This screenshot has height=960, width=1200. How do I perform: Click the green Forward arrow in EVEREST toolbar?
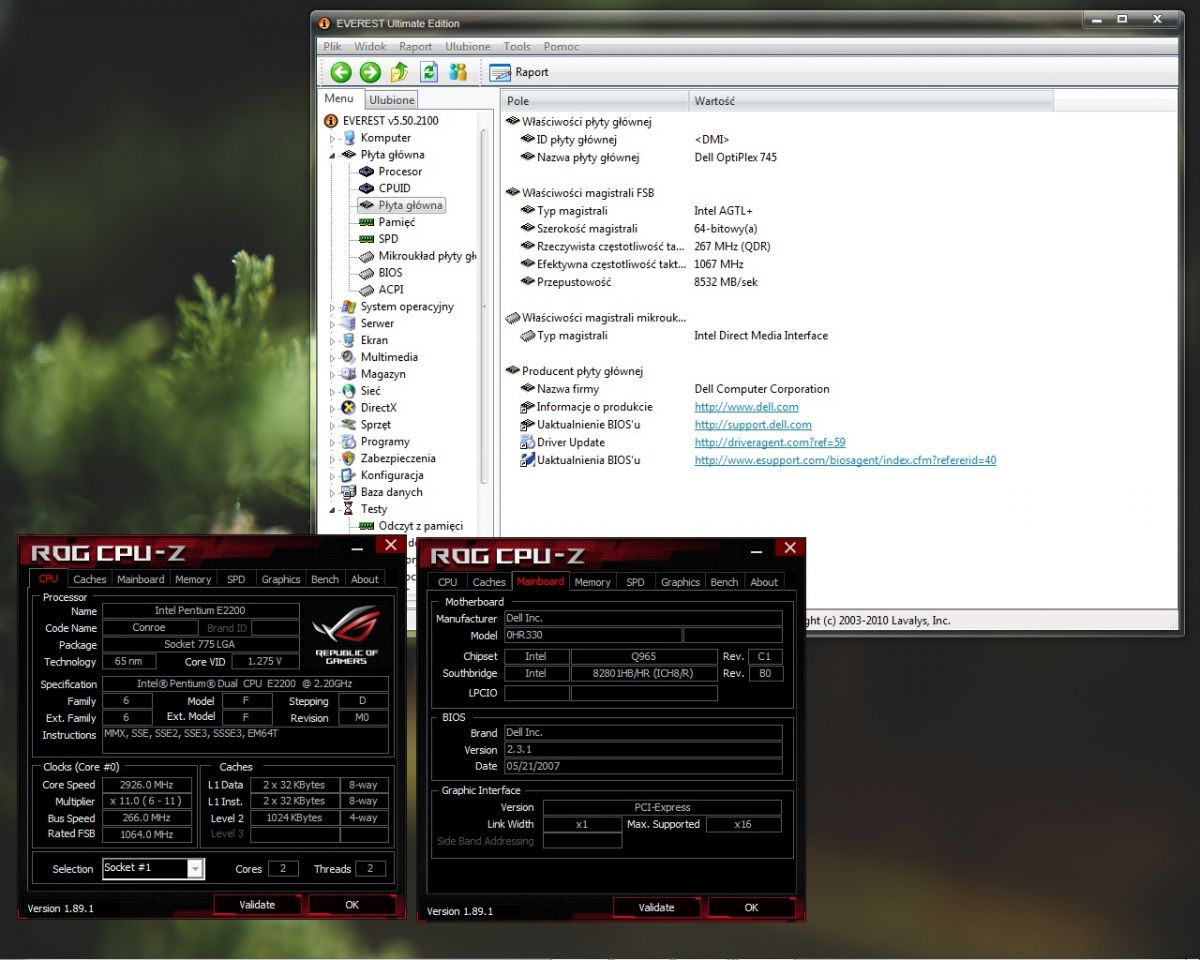pyautogui.click(x=370, y=72)
